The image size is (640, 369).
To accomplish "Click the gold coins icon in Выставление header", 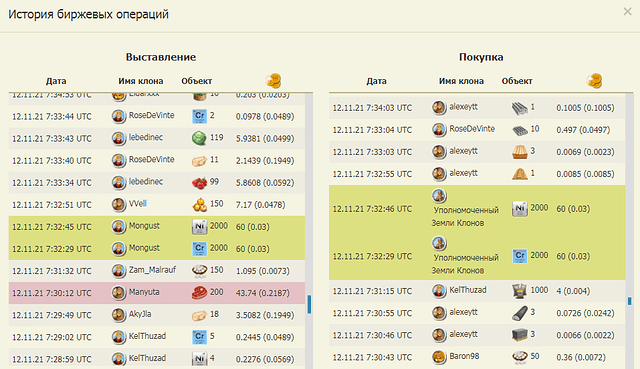I will pyautogui.click(x=273, y=81).
